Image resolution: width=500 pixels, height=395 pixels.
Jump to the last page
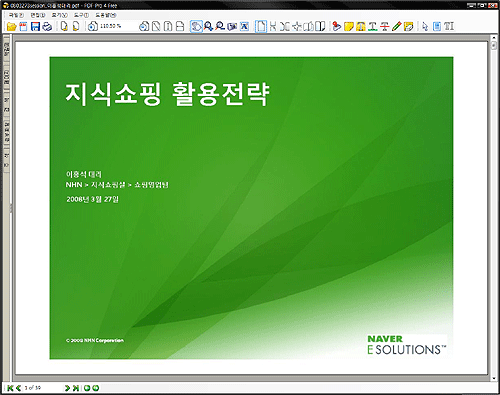[76, 388]
